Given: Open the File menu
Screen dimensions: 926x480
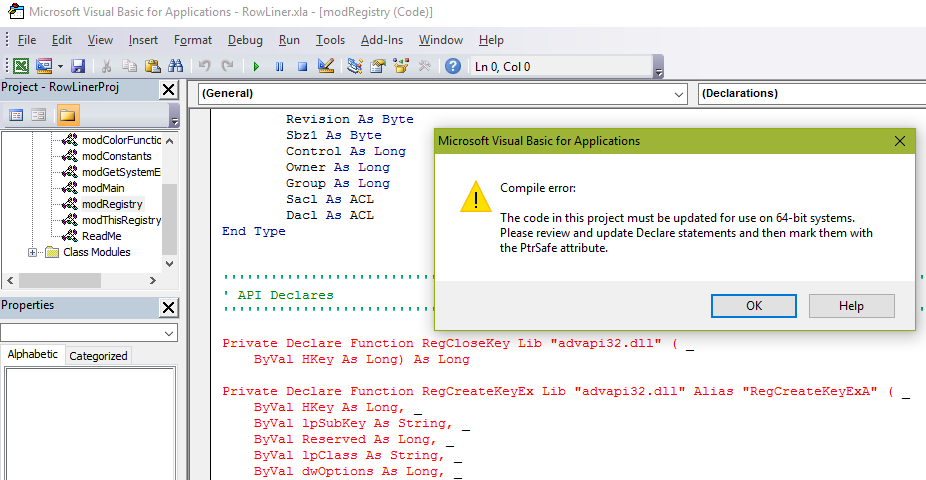Looking at the screenshot, I should coord(27,40).
